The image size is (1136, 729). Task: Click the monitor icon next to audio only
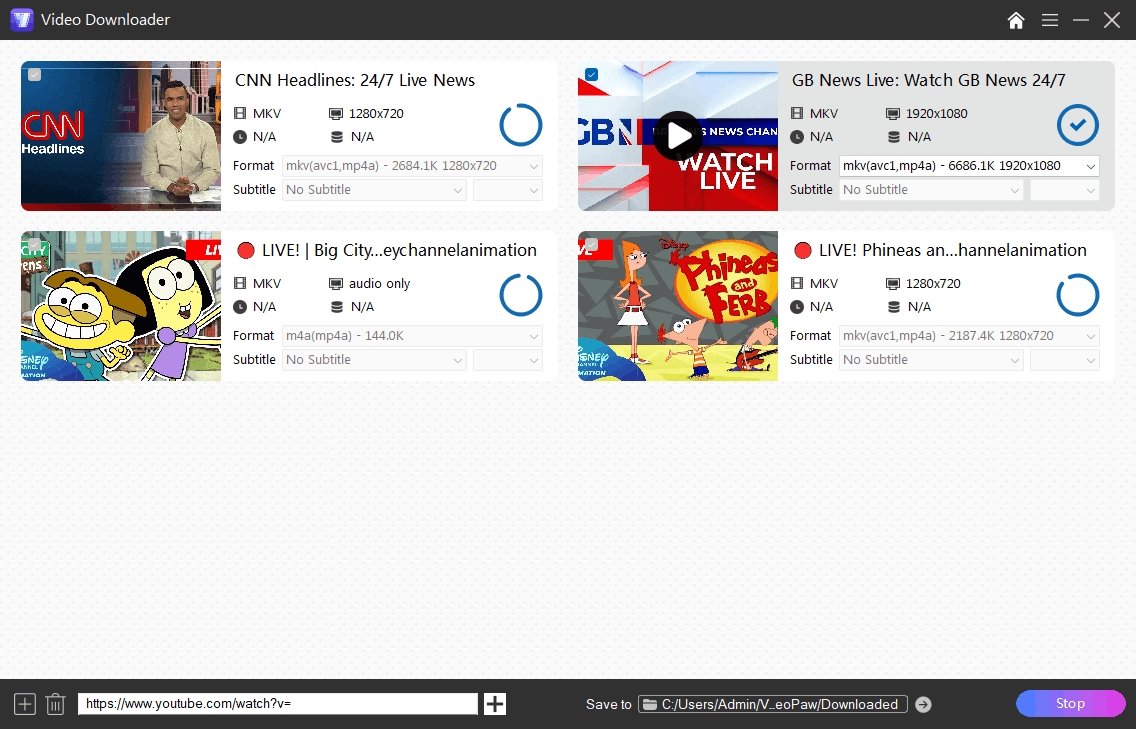pyautogui.click(x=335, y=284)
